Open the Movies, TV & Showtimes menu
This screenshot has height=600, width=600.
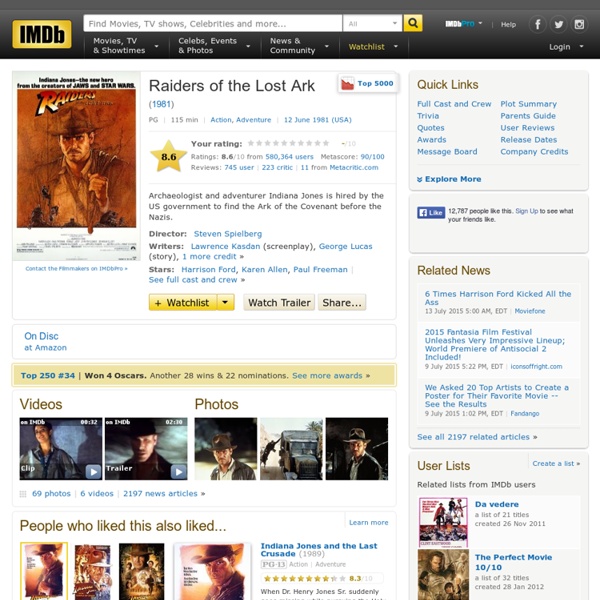click(126, 46)
